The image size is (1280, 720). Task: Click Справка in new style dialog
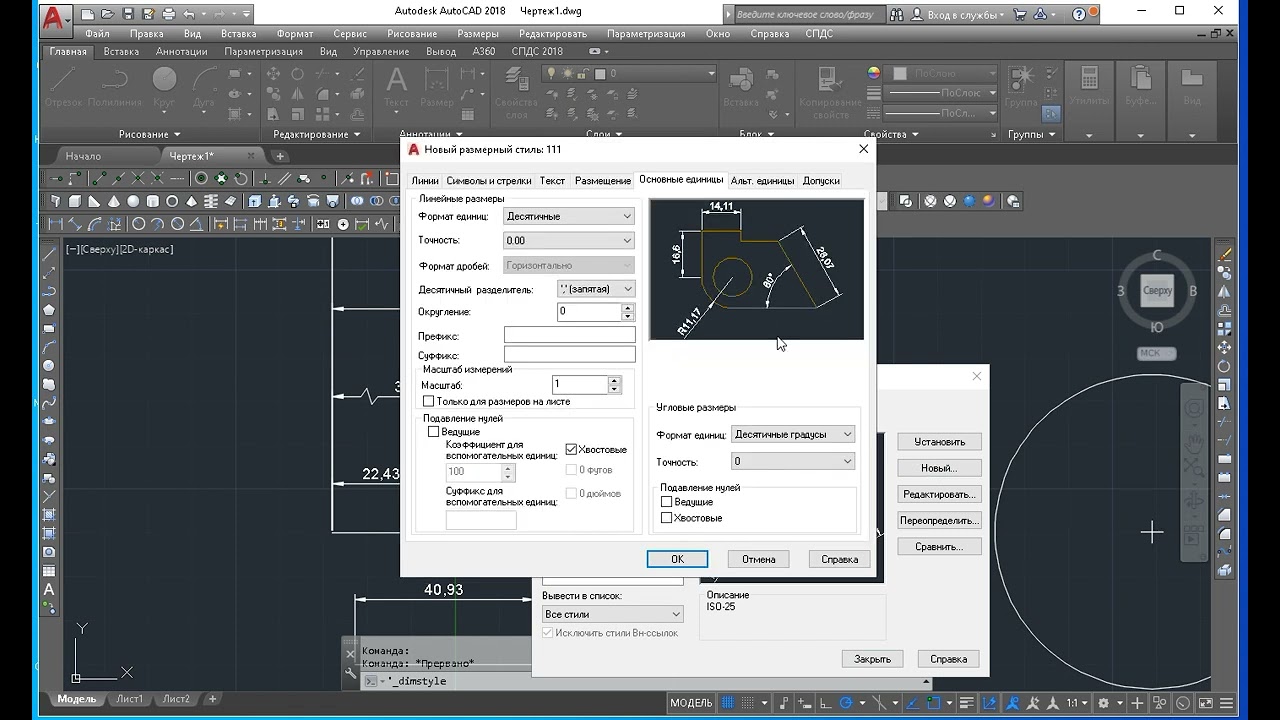pyautogui.click(x=839, y=559)
